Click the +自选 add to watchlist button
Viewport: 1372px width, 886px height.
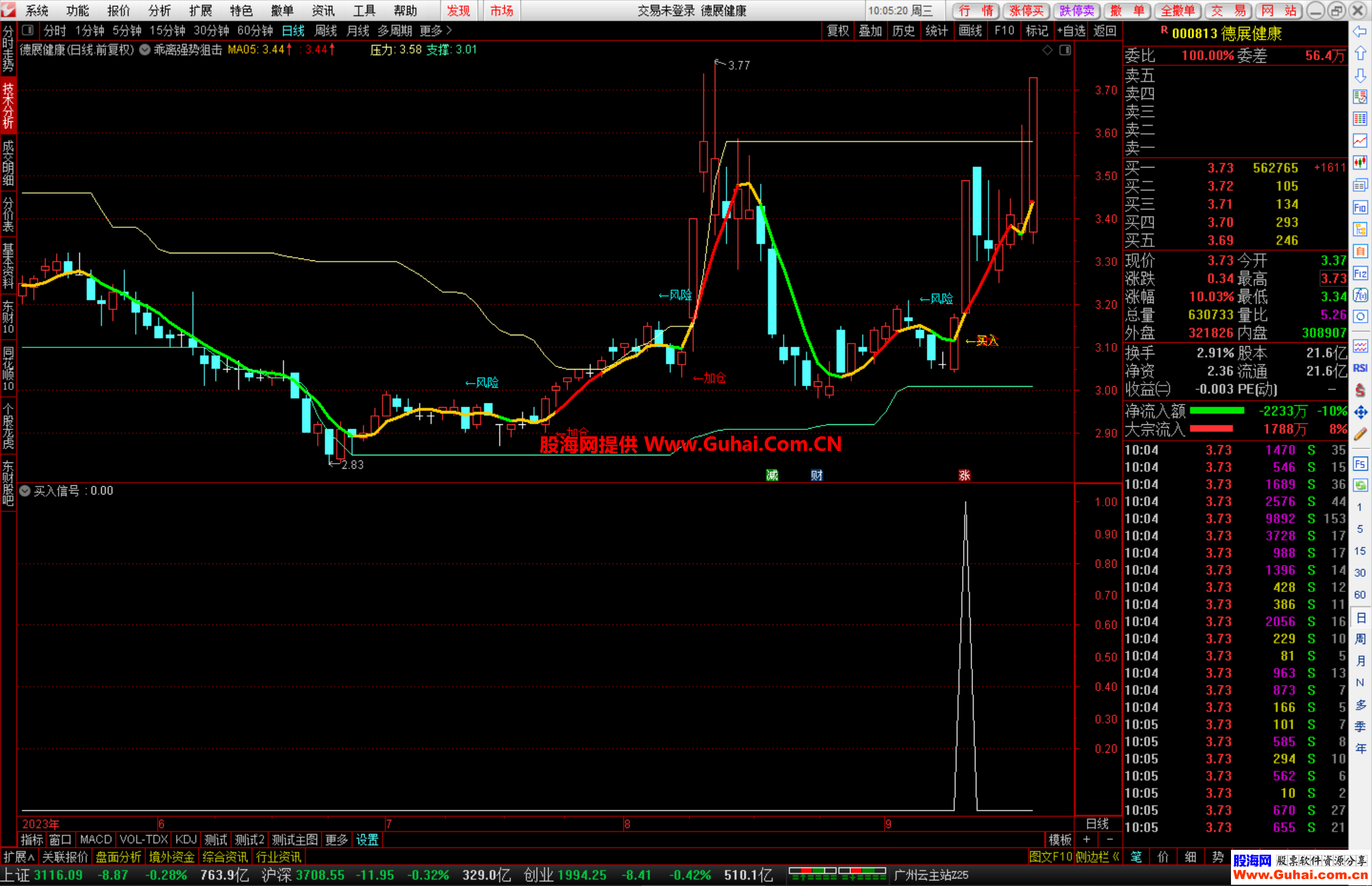click(1072, 30)
